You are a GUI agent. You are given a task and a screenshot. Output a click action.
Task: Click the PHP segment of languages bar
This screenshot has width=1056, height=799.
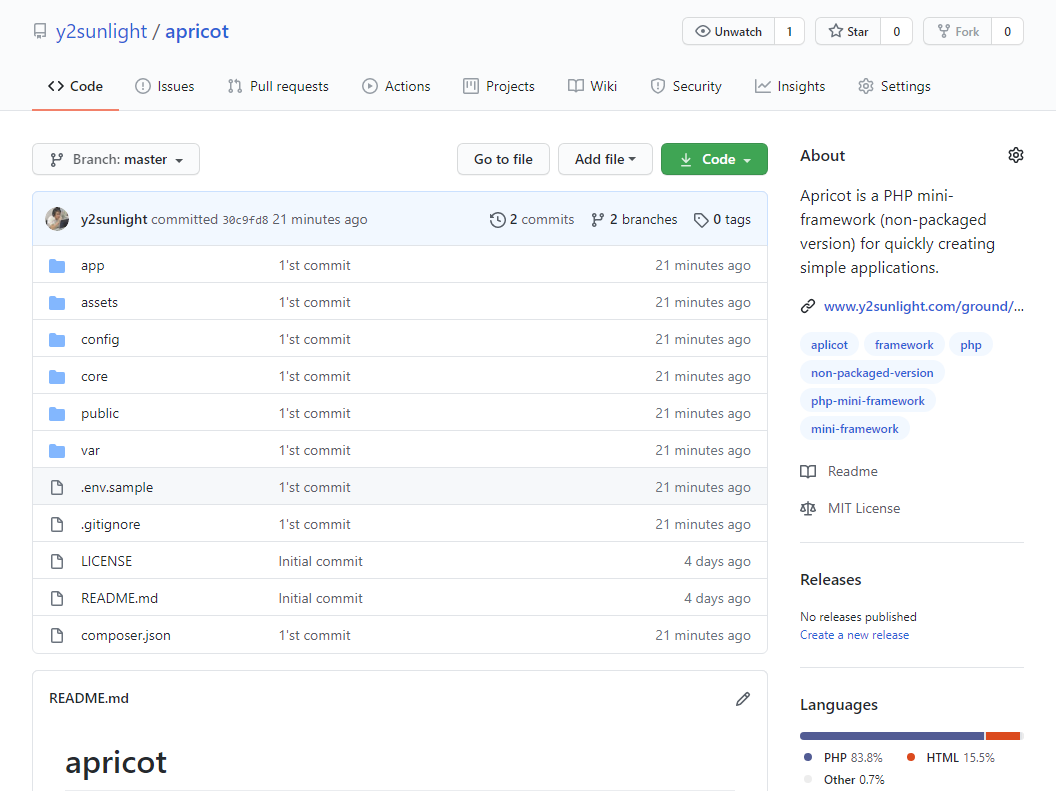click(891, 736)
